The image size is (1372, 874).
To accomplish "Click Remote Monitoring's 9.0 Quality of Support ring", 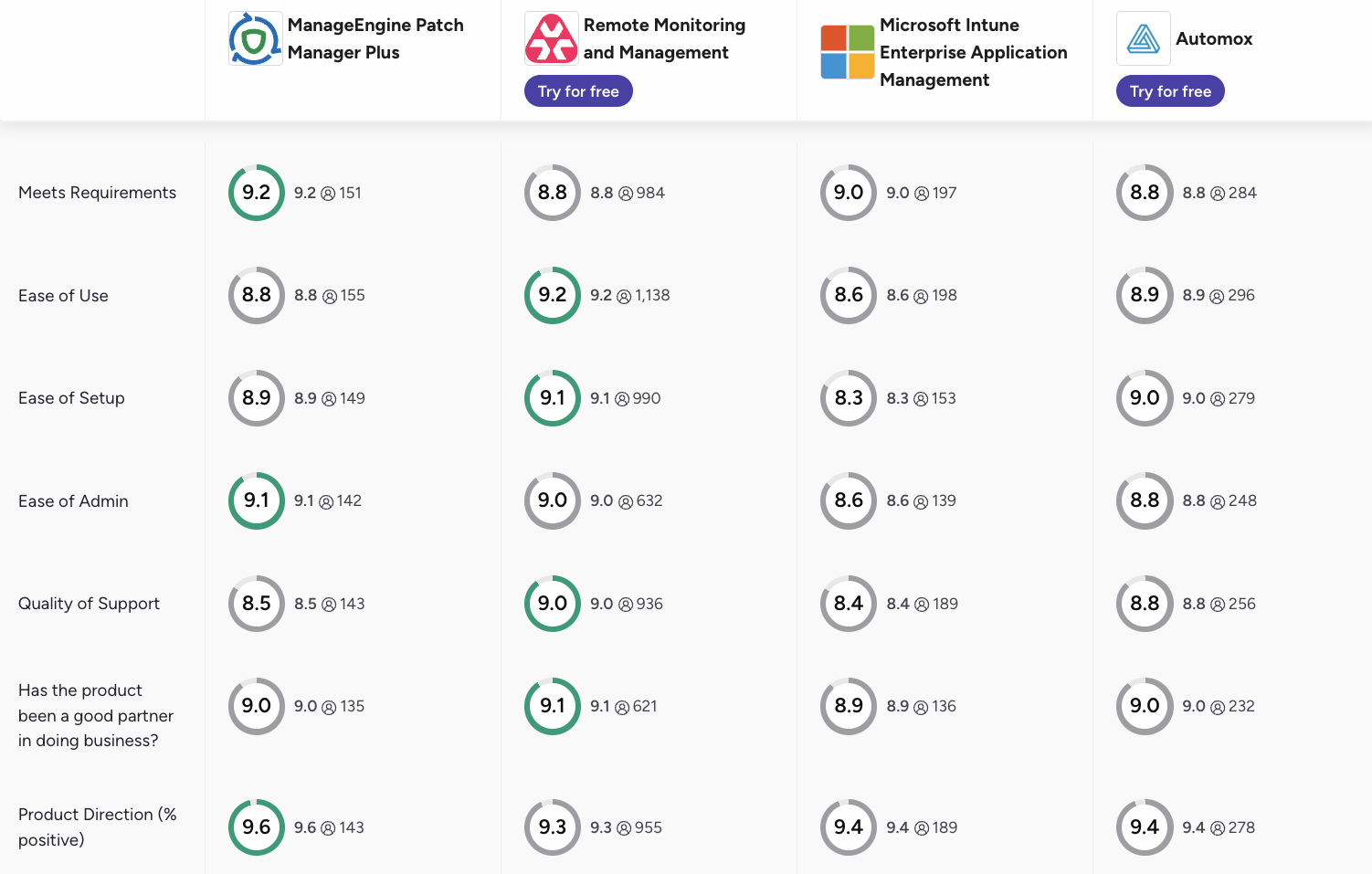I will click(553, 604).
